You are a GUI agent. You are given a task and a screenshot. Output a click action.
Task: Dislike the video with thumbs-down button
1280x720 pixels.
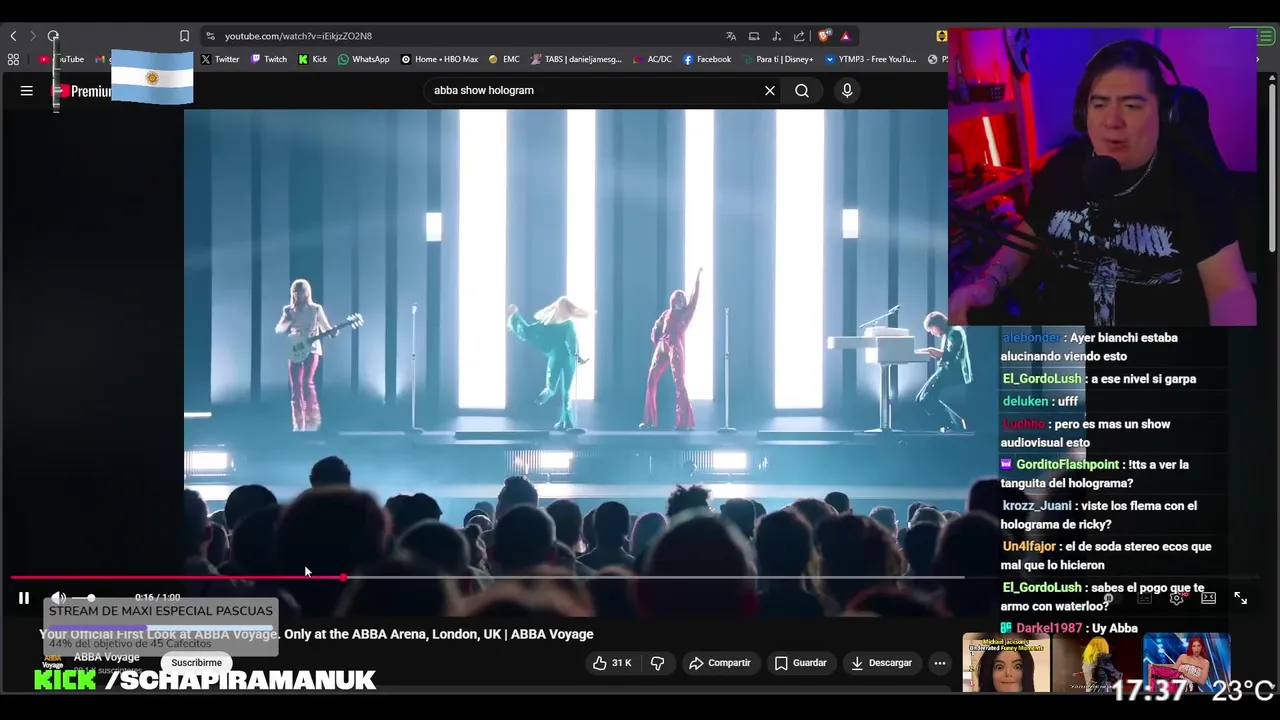pos(657,663)
